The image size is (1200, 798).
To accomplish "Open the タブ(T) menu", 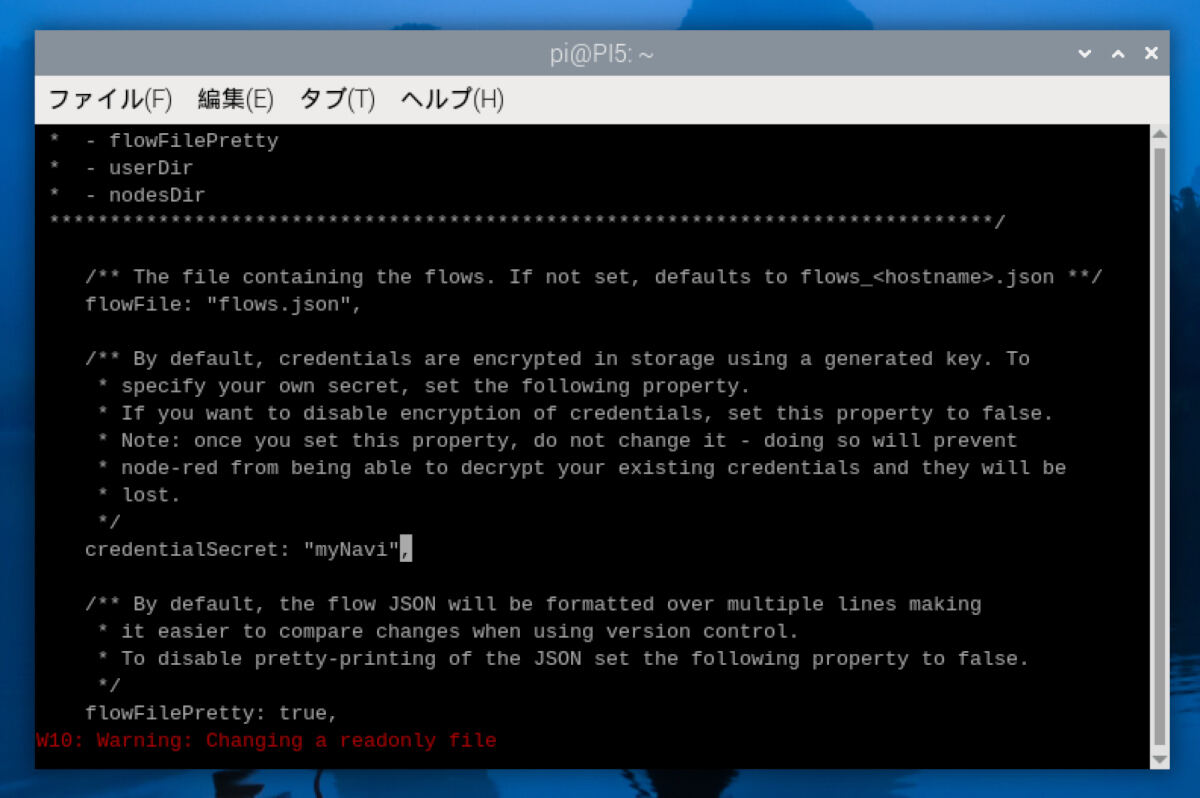I will [337, 99].
